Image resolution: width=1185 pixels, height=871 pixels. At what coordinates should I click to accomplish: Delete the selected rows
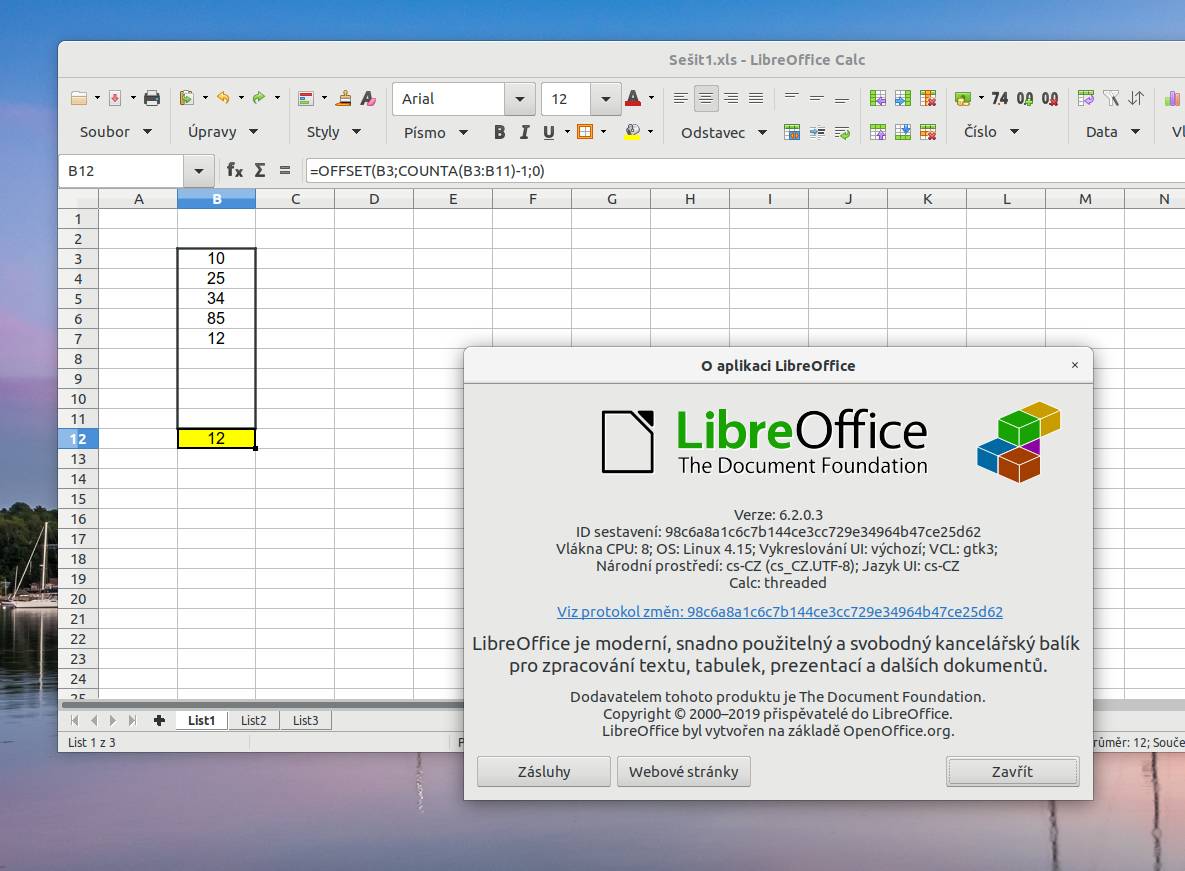click(x=928, y=132)
